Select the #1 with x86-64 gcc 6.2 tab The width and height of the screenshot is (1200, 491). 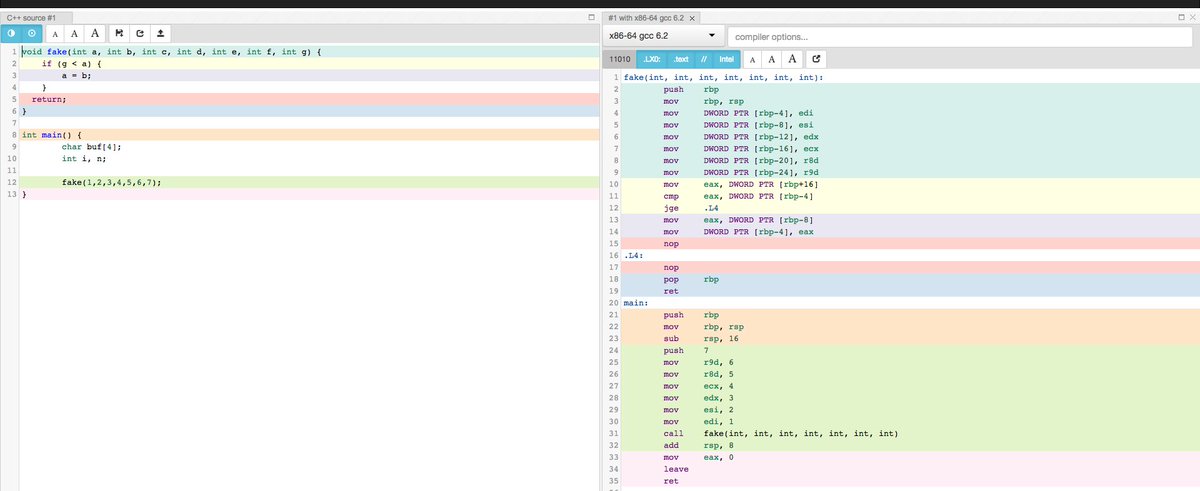(652, 18)
